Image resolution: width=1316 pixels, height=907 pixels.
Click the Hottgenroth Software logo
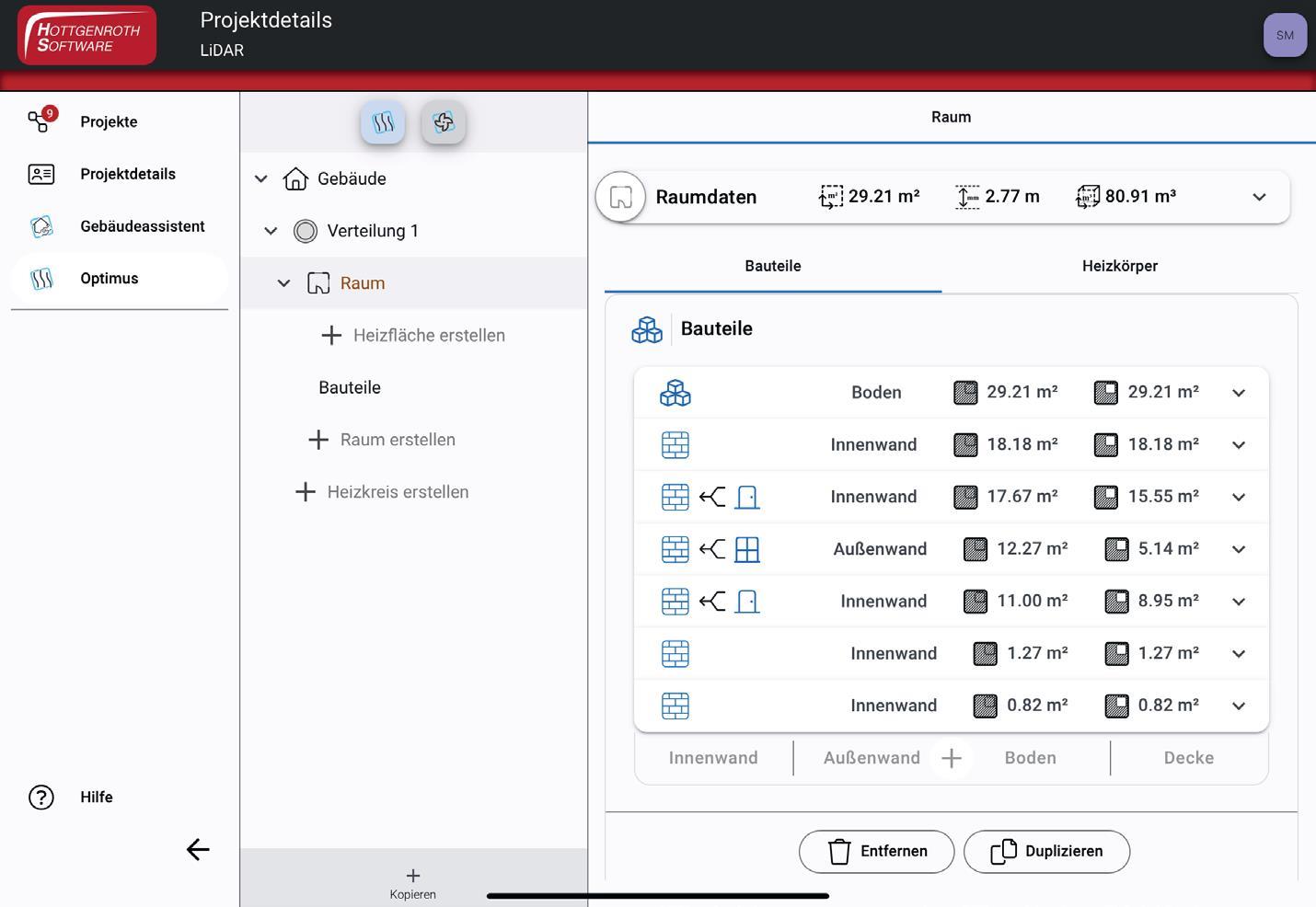point(87,36)
